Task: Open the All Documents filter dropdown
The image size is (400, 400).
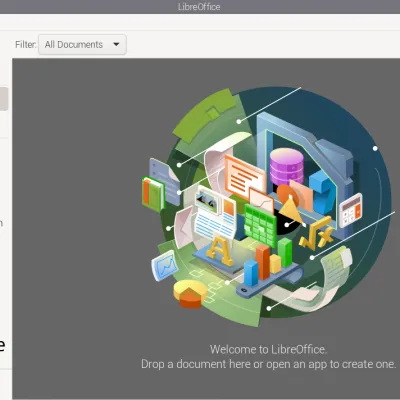Action: pyautogui.click(x=82, y=44)
